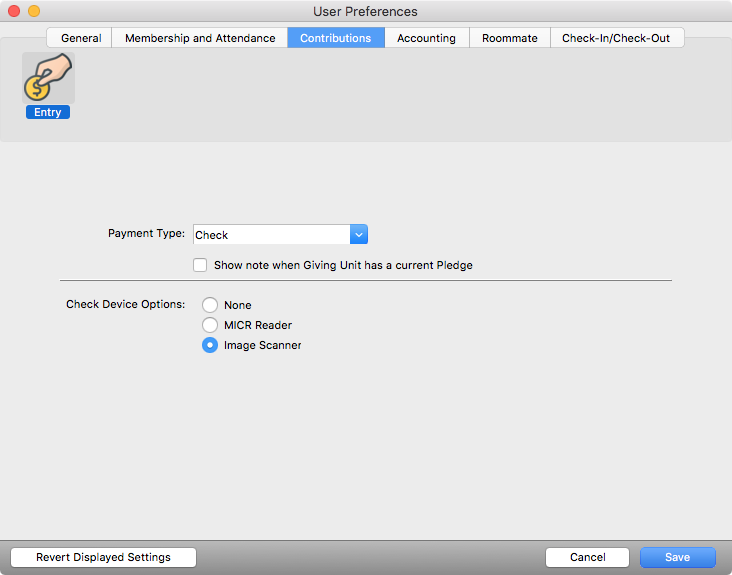This screenshot has width=732, height=575.
Task: Click the User Preferences title bar
Action: coord(366,11)
